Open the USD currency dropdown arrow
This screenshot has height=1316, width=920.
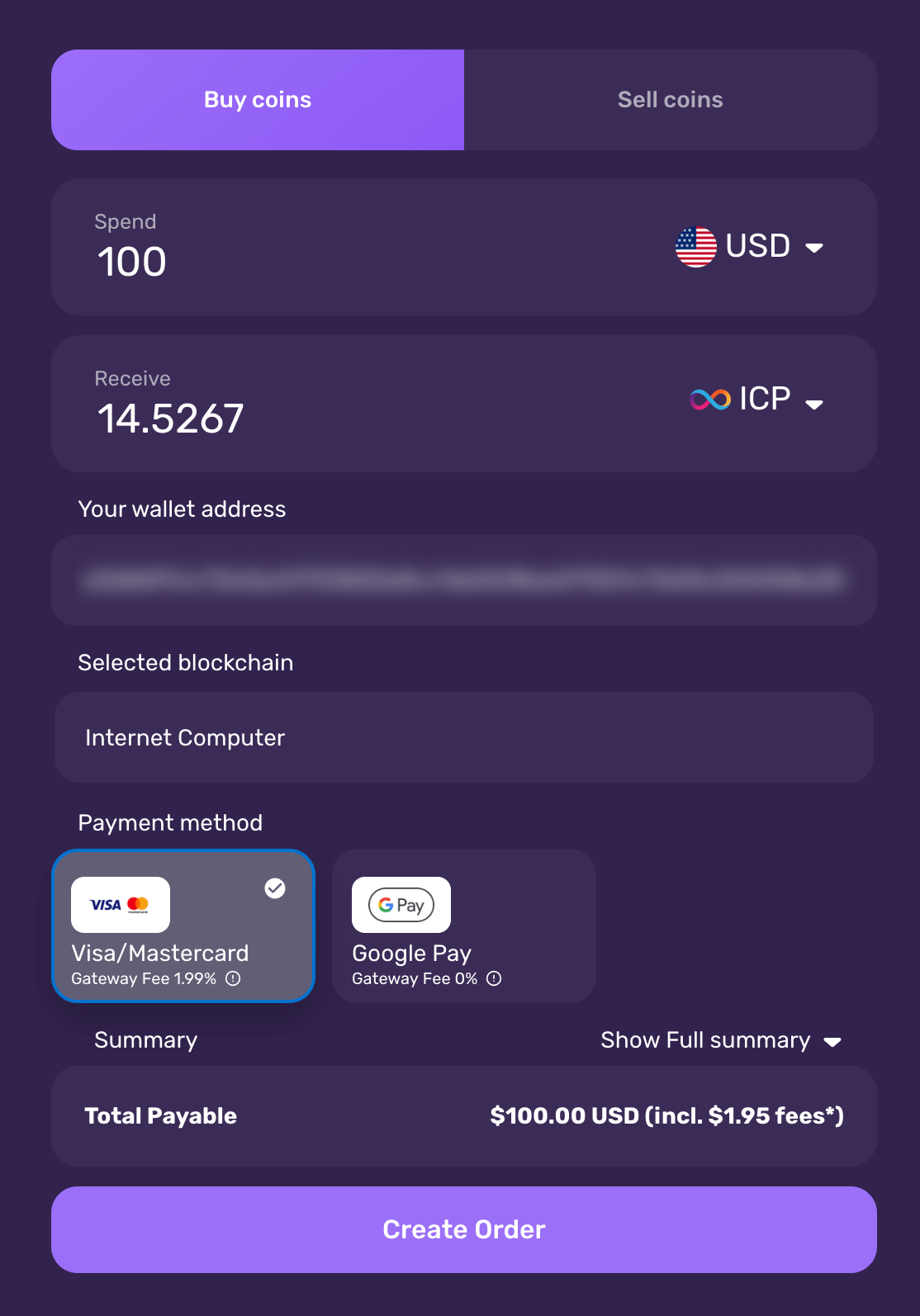814,248
